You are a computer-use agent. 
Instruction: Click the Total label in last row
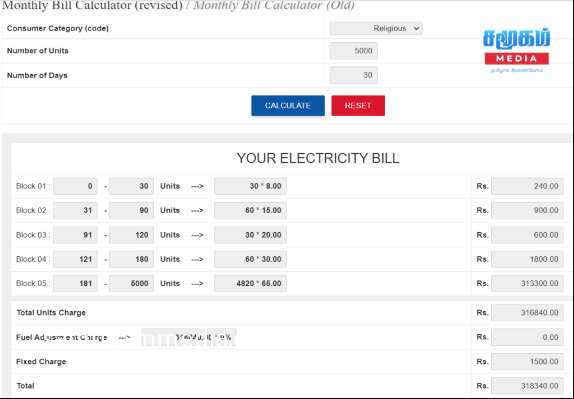[x=25, y=386]
